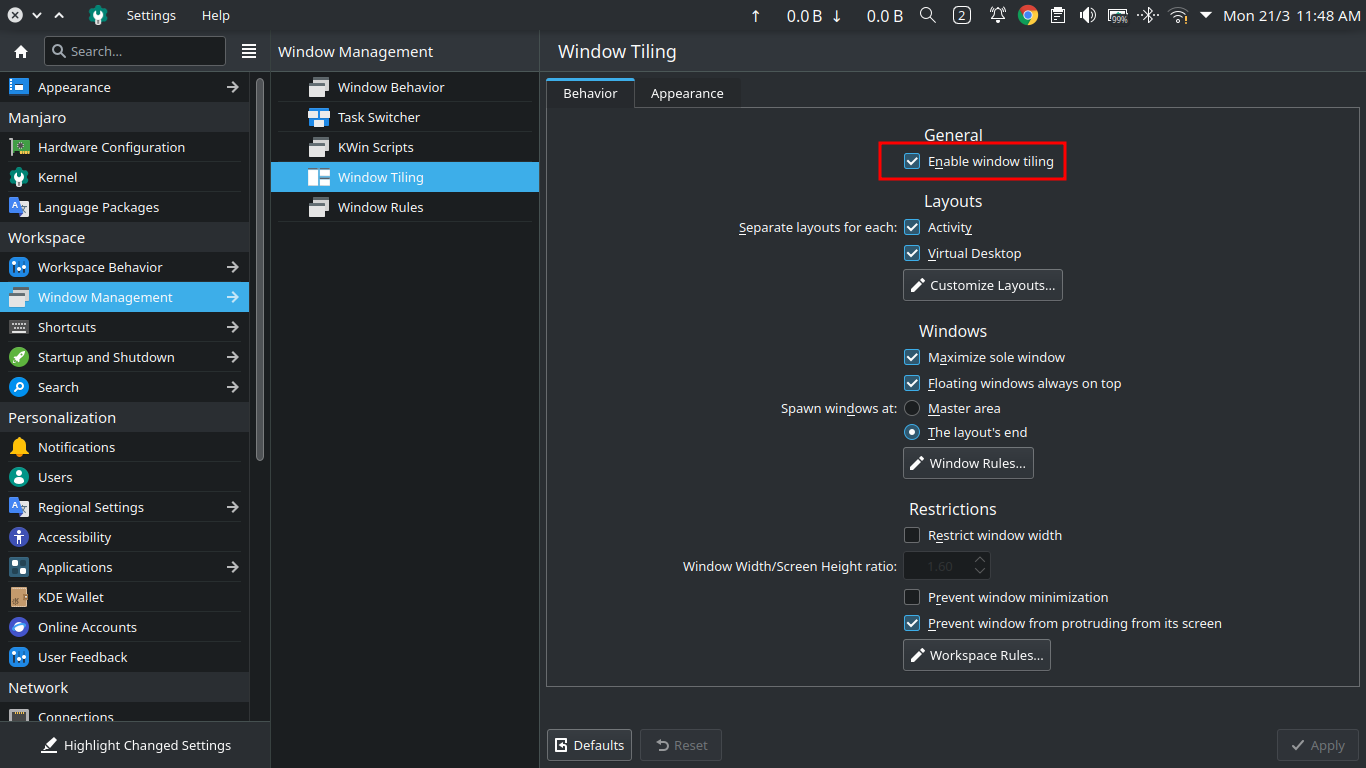The width and height of the screenshot is (1366, 768).
Task: Click the User Feedback icon
Action: (x=19, y=657)
